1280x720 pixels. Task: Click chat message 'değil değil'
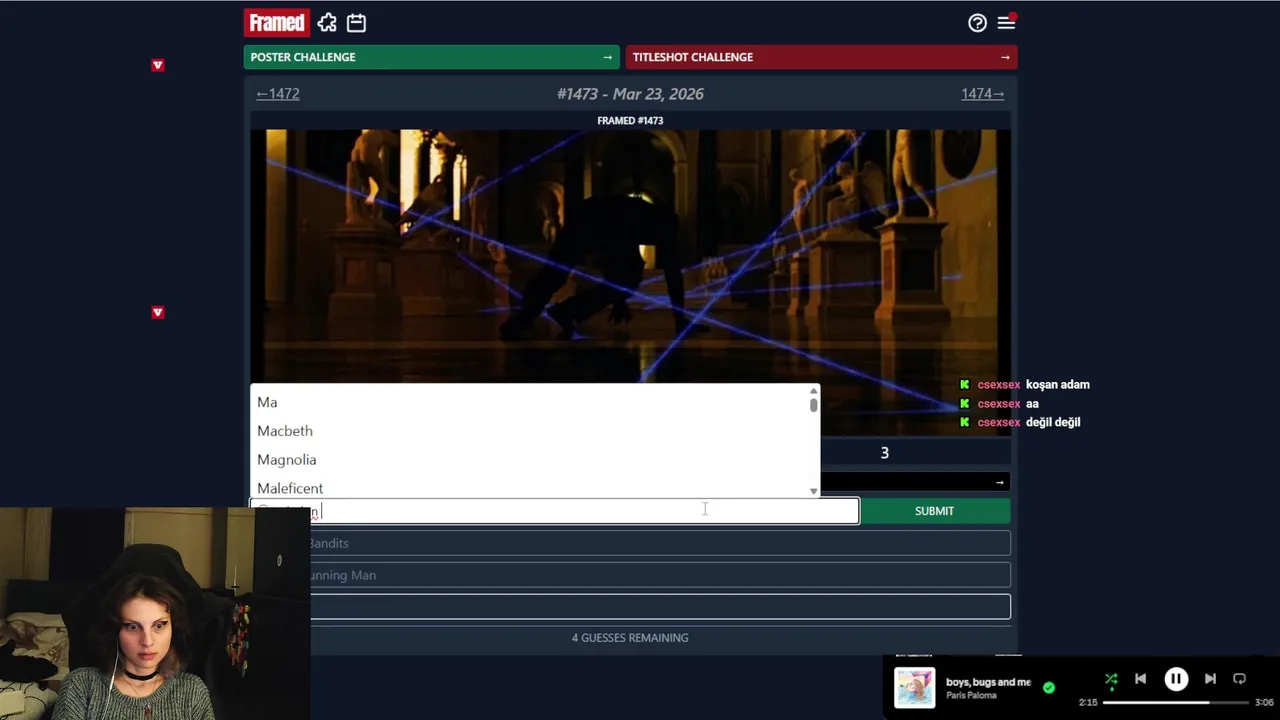click(1053, 422)
